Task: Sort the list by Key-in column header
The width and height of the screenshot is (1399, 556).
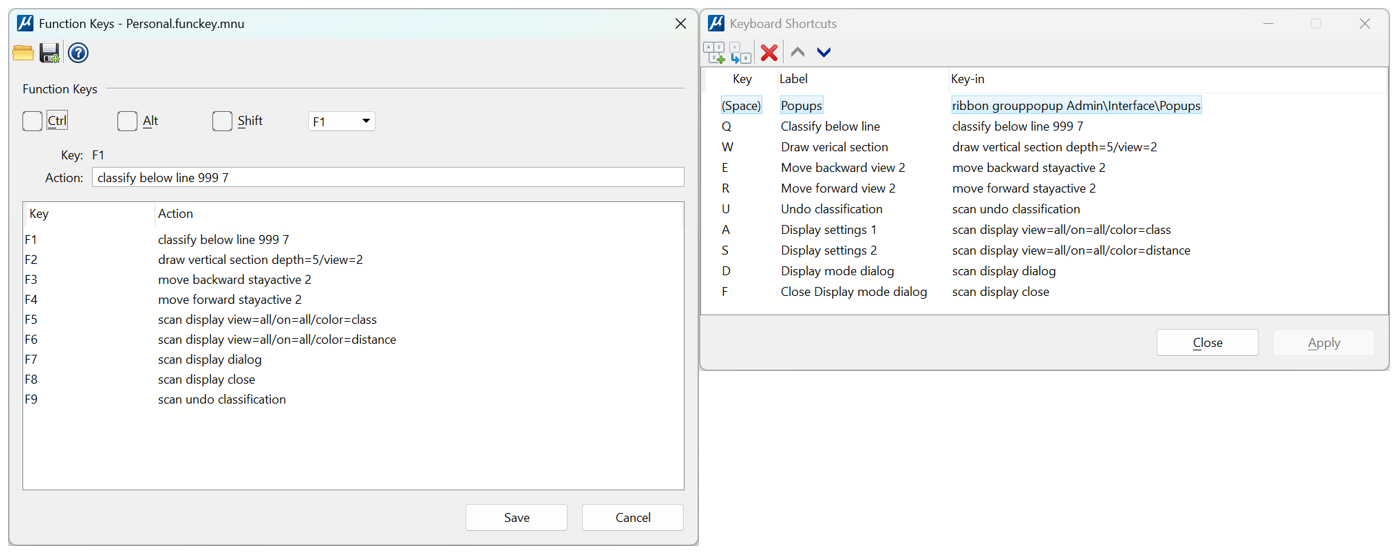Action: click(x=967, y=79)
